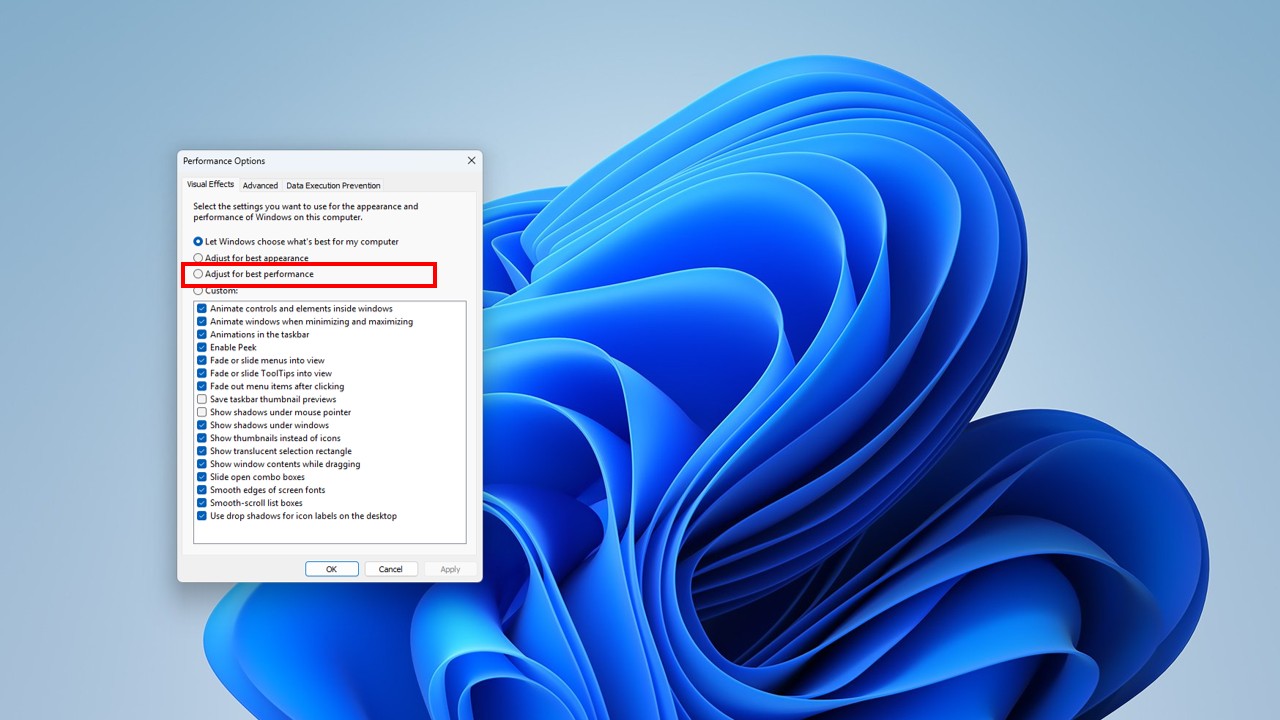This screenshot has height=720, width=1280.
Task: Check Show shadows under mouse pointer
Action: tap(202, 413)
